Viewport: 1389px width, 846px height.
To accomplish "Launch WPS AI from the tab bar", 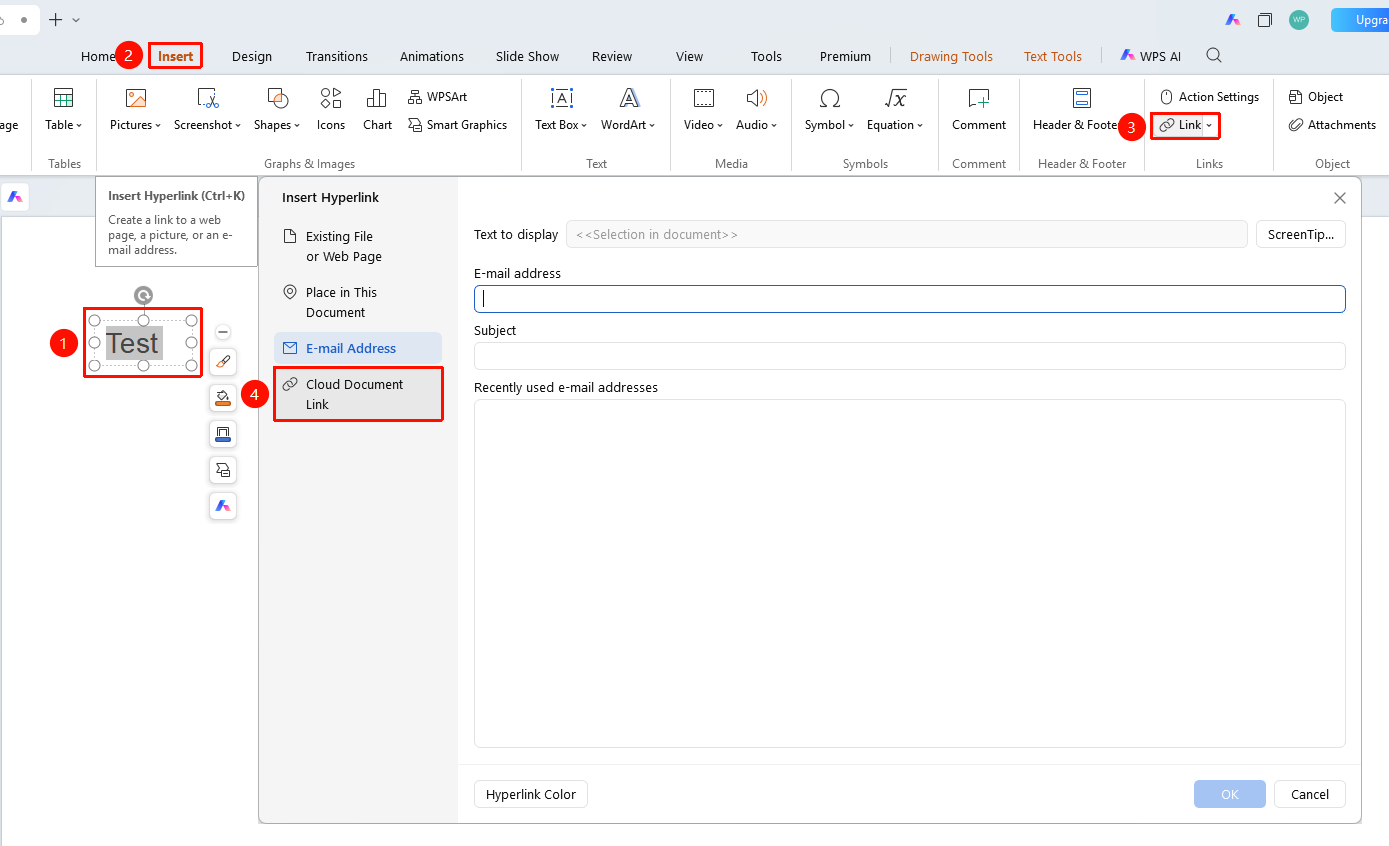I will click(1150, 56).
